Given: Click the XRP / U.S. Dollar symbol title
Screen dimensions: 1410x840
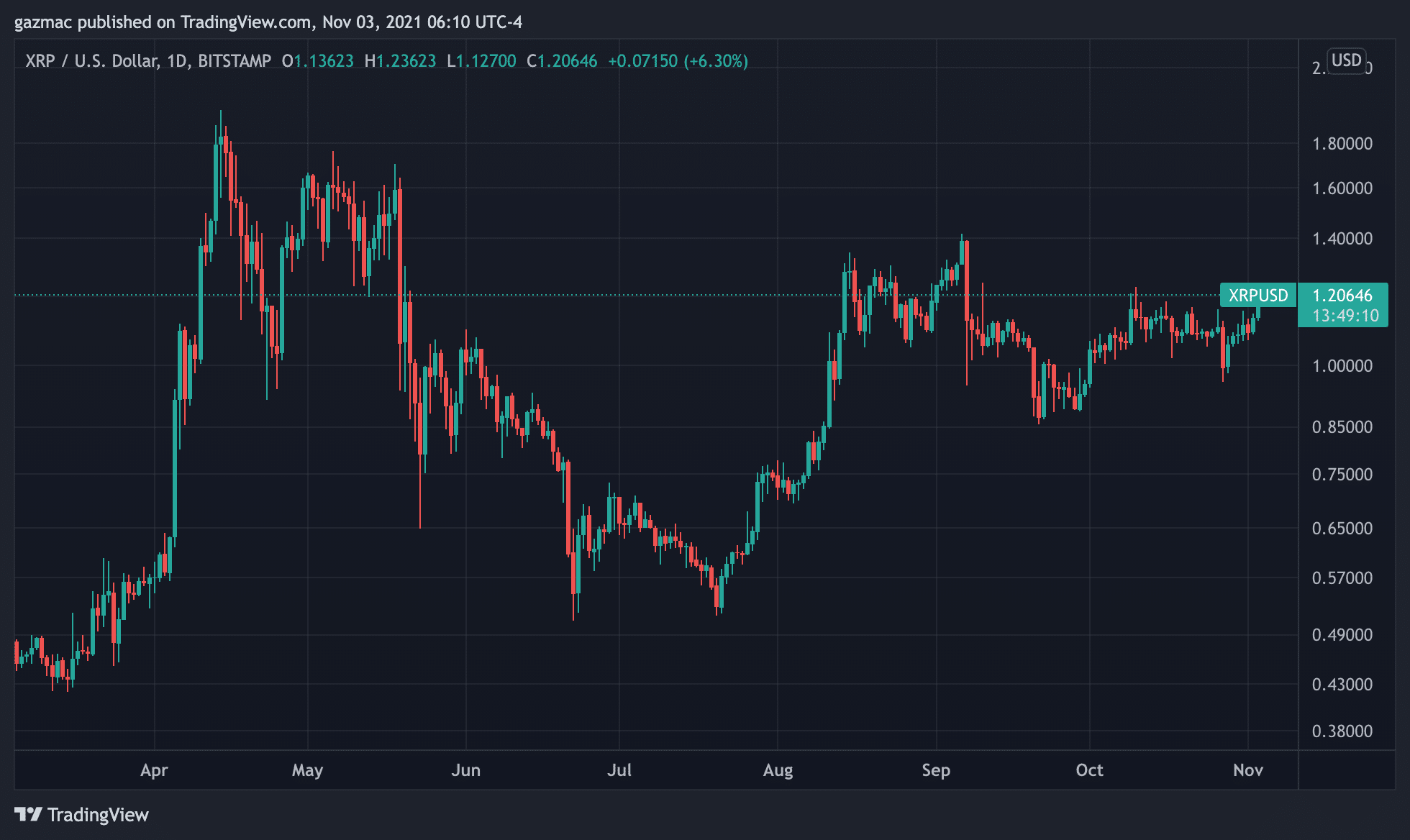Looking at the screenshot, I should [91, 61].
